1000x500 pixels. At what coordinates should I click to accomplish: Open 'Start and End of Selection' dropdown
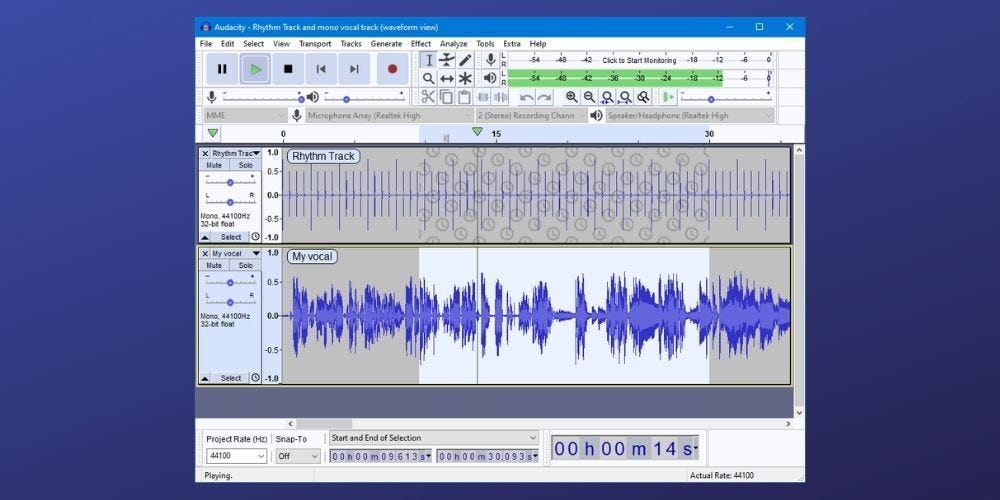434,438
